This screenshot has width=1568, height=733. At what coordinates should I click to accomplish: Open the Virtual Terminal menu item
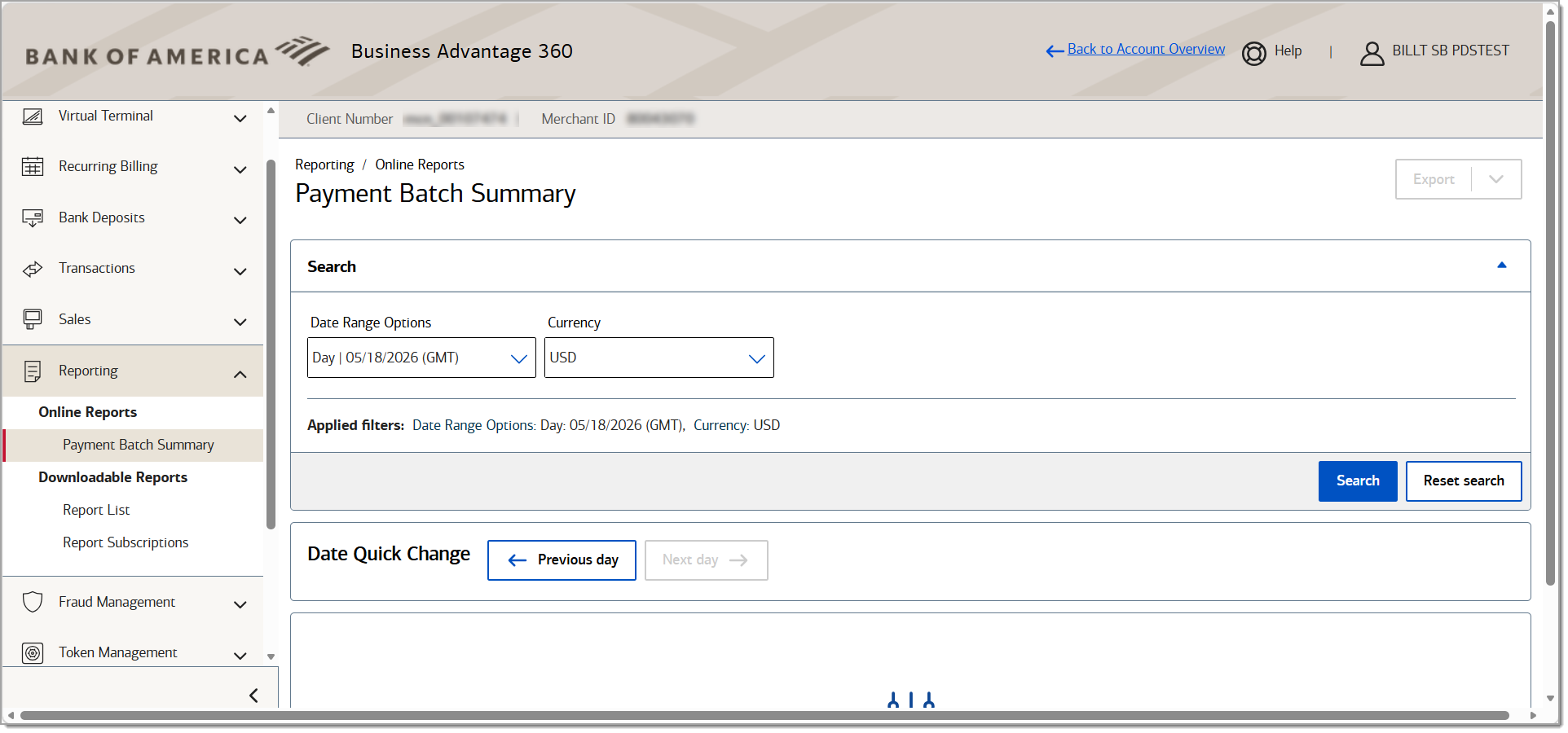(106, 116)
